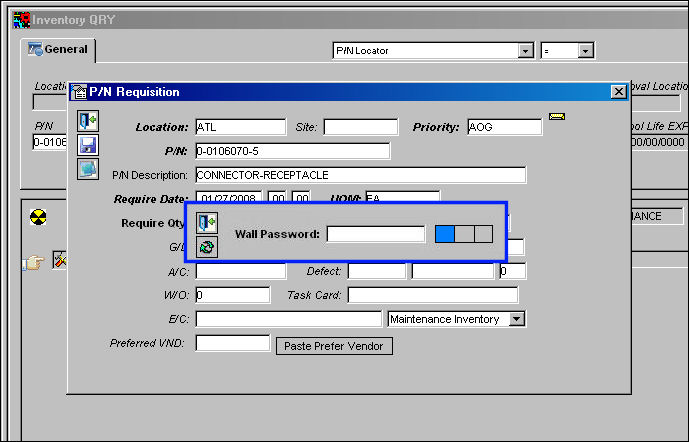Click the last Defect field containing 0
The height and width of the screenshot is (442, 689).
tap(512, 271)
